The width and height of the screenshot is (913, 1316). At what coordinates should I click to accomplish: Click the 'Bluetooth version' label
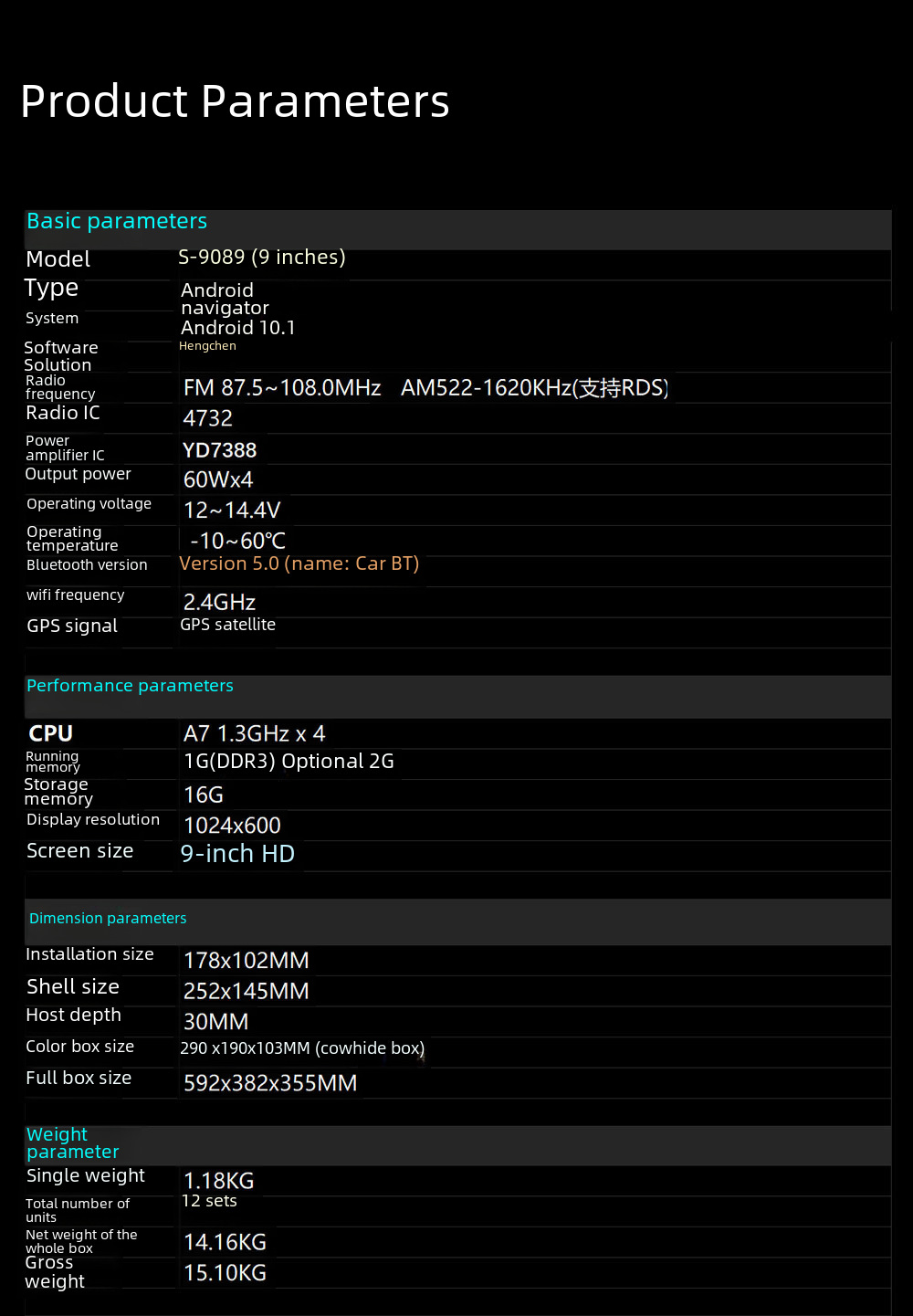click(87, 565)
